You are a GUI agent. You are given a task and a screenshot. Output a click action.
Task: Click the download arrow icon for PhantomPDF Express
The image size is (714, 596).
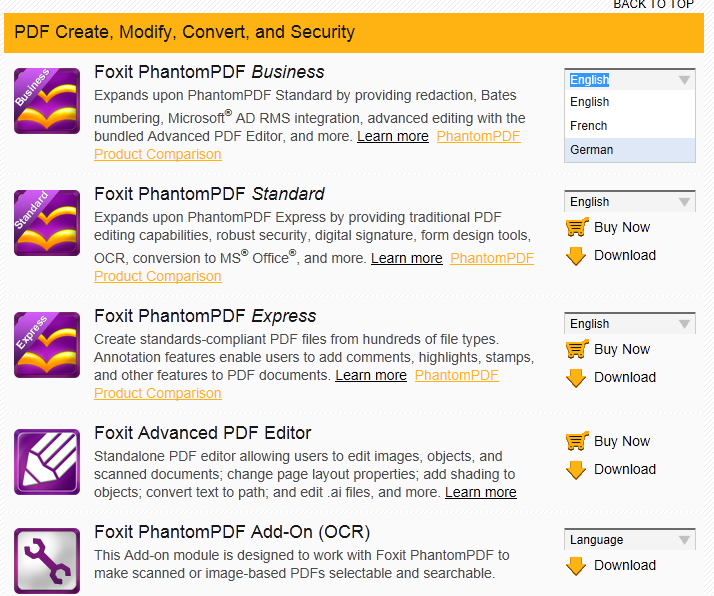tap(576, 377)
